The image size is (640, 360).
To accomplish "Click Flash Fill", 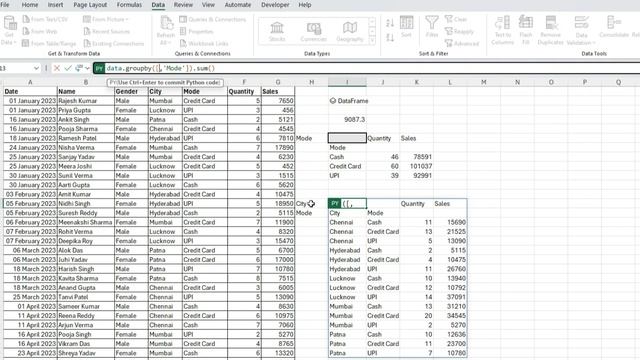I will tap(526, 31).
